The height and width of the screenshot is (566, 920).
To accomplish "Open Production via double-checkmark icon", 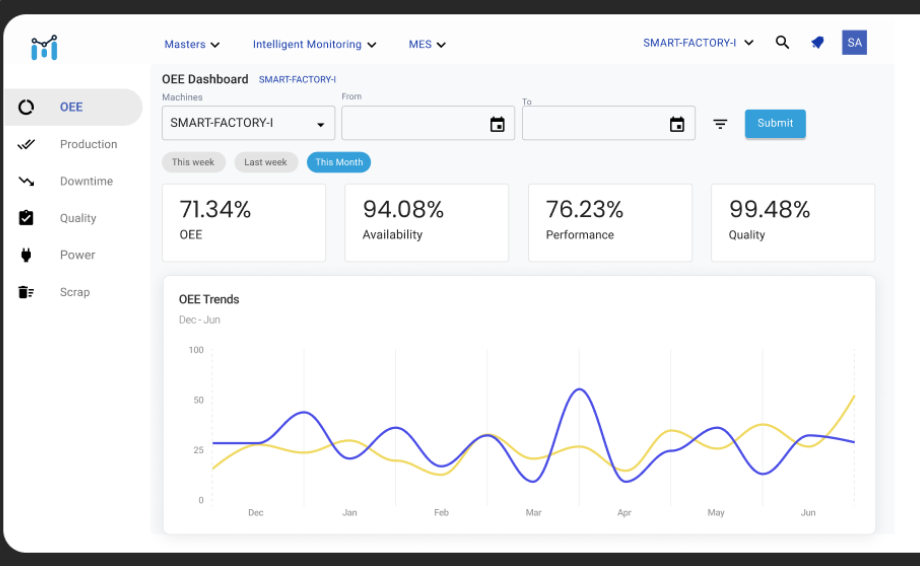I will tap(26, 144).
